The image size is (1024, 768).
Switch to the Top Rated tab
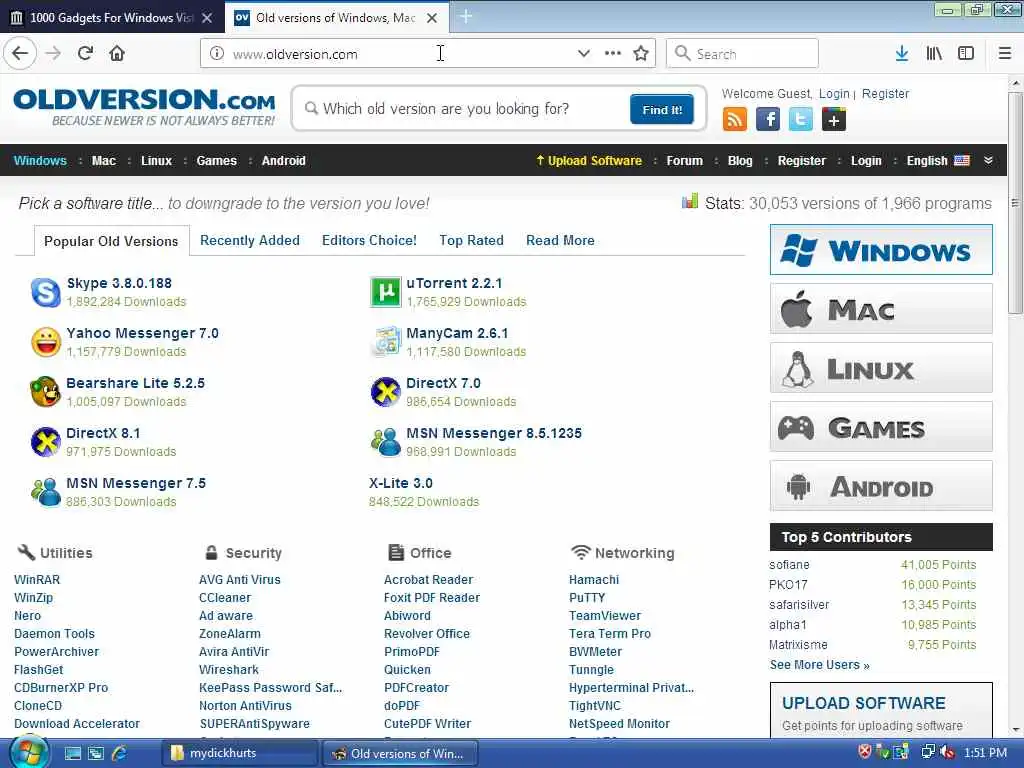click(471, 240)
